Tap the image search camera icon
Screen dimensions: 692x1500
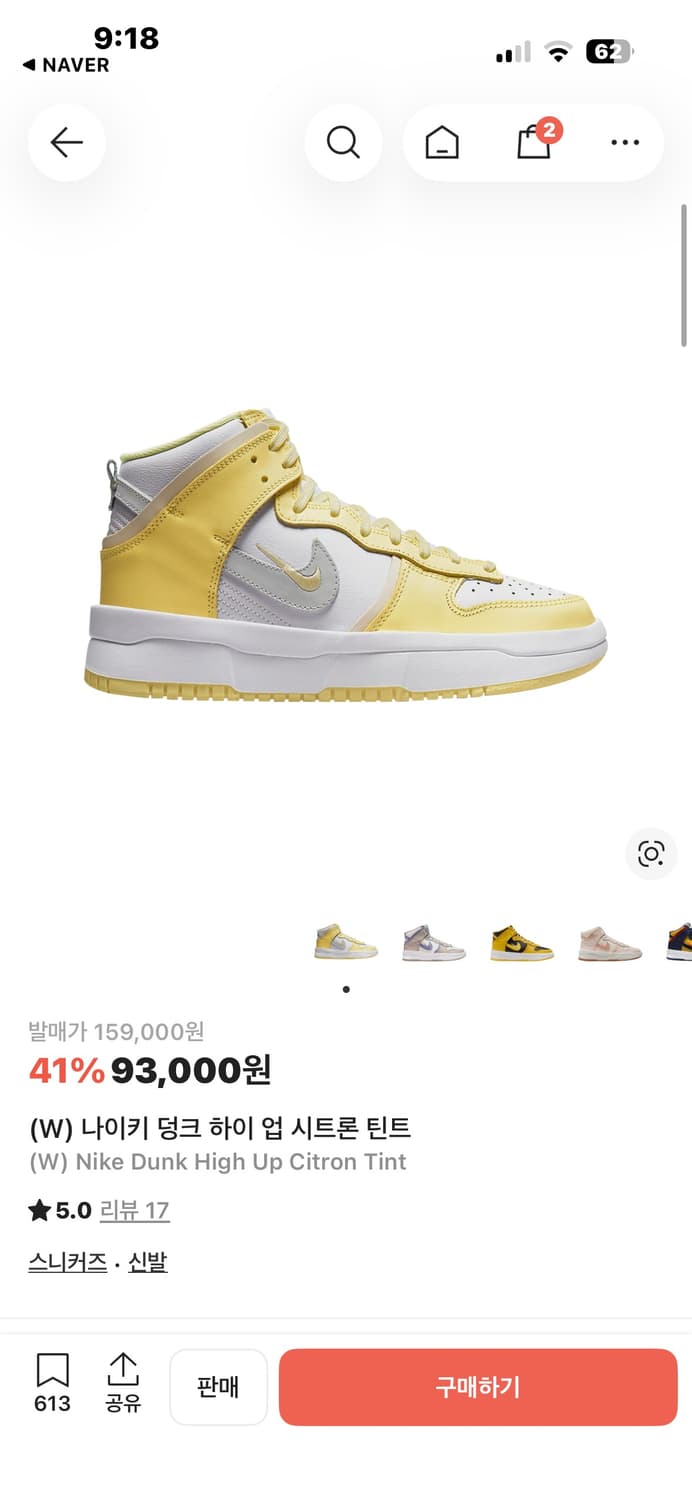pyautogui.click(x=651, y=853)
